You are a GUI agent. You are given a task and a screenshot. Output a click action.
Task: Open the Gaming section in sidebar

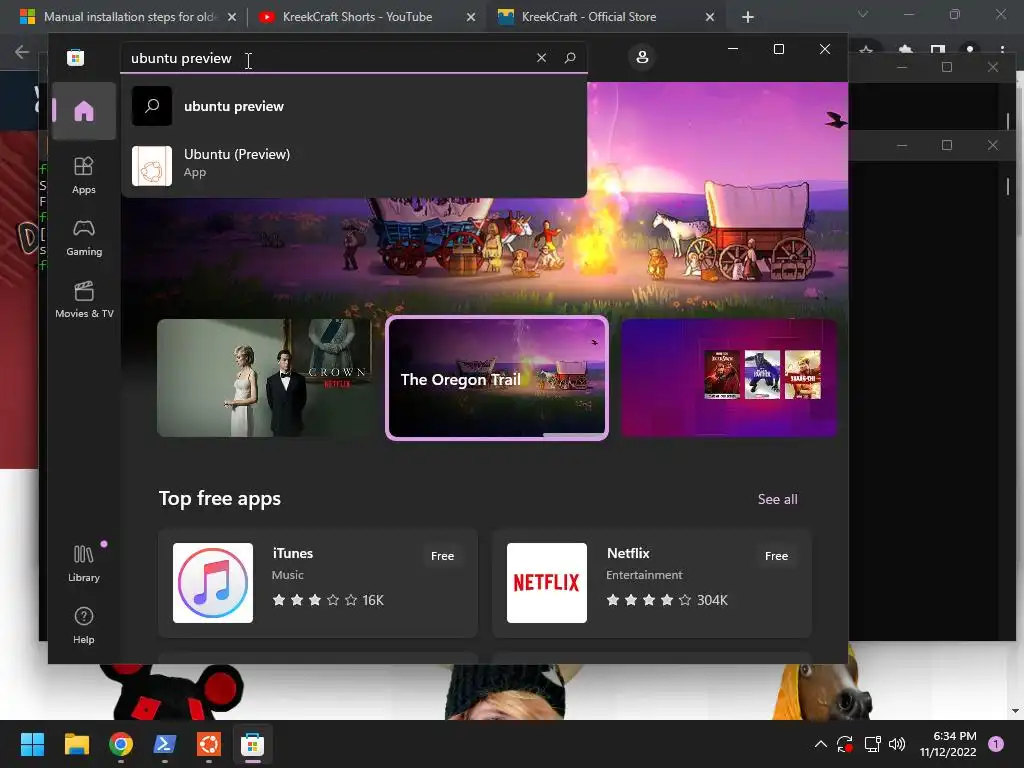(x=84, y=237)
